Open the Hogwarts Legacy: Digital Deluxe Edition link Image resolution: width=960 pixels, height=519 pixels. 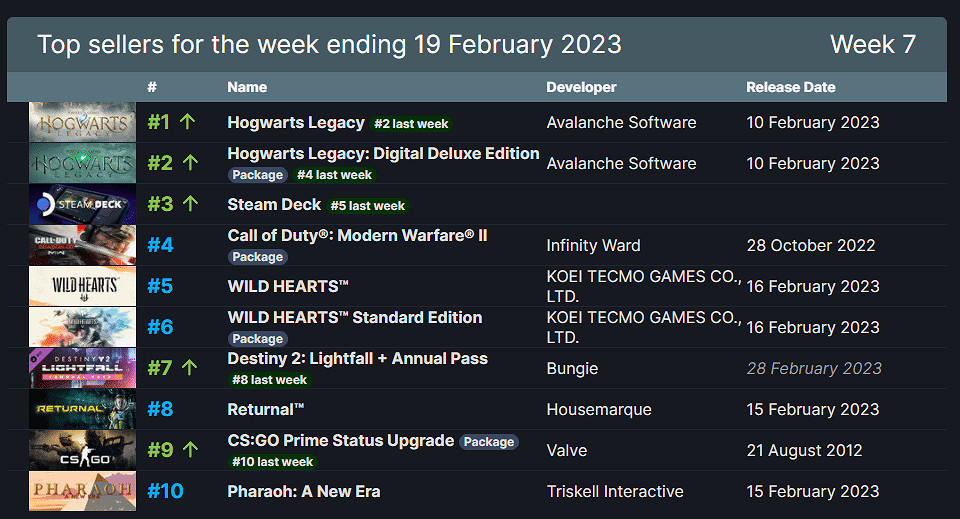(x=383, y=153)
